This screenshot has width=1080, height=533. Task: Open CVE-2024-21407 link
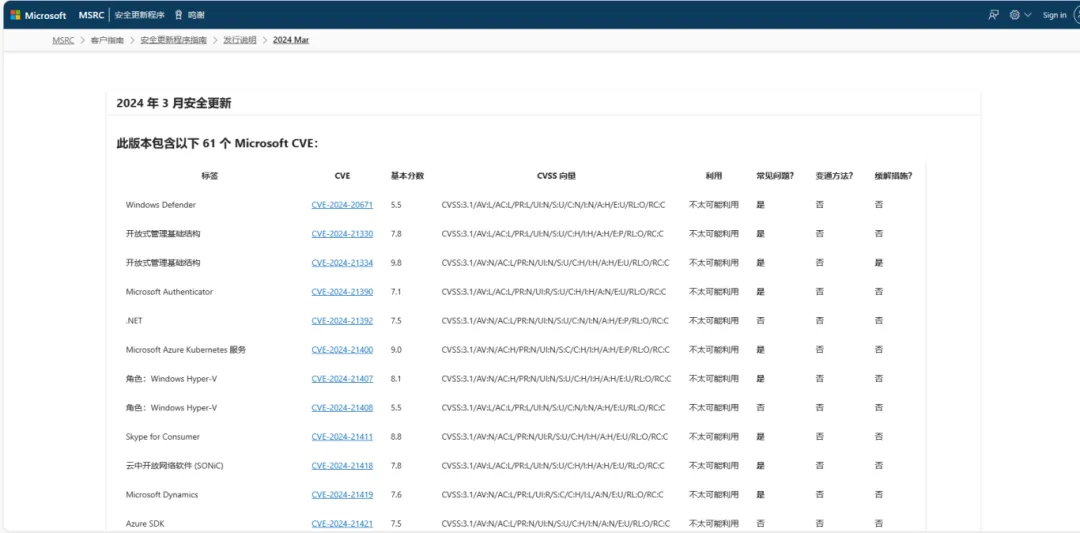tap(342, 378)
